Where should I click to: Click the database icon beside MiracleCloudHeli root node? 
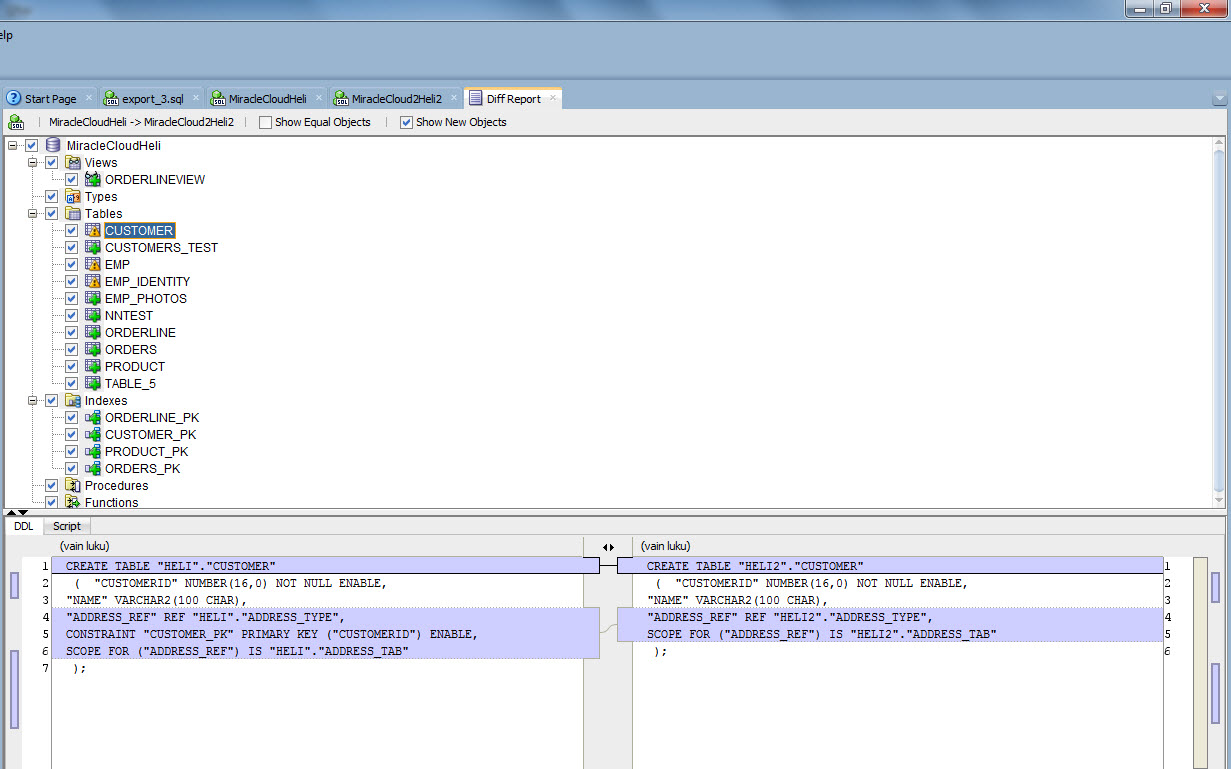53,146
